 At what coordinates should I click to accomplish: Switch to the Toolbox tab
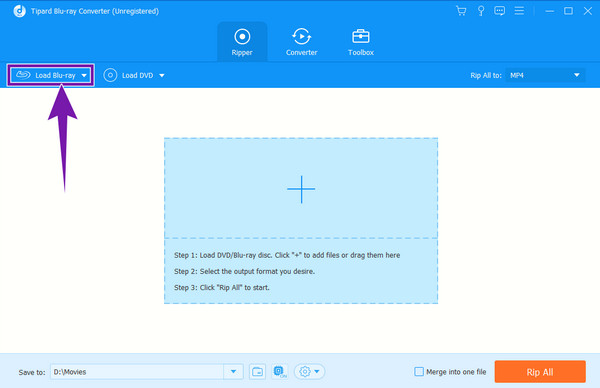(x=361, y=42)
